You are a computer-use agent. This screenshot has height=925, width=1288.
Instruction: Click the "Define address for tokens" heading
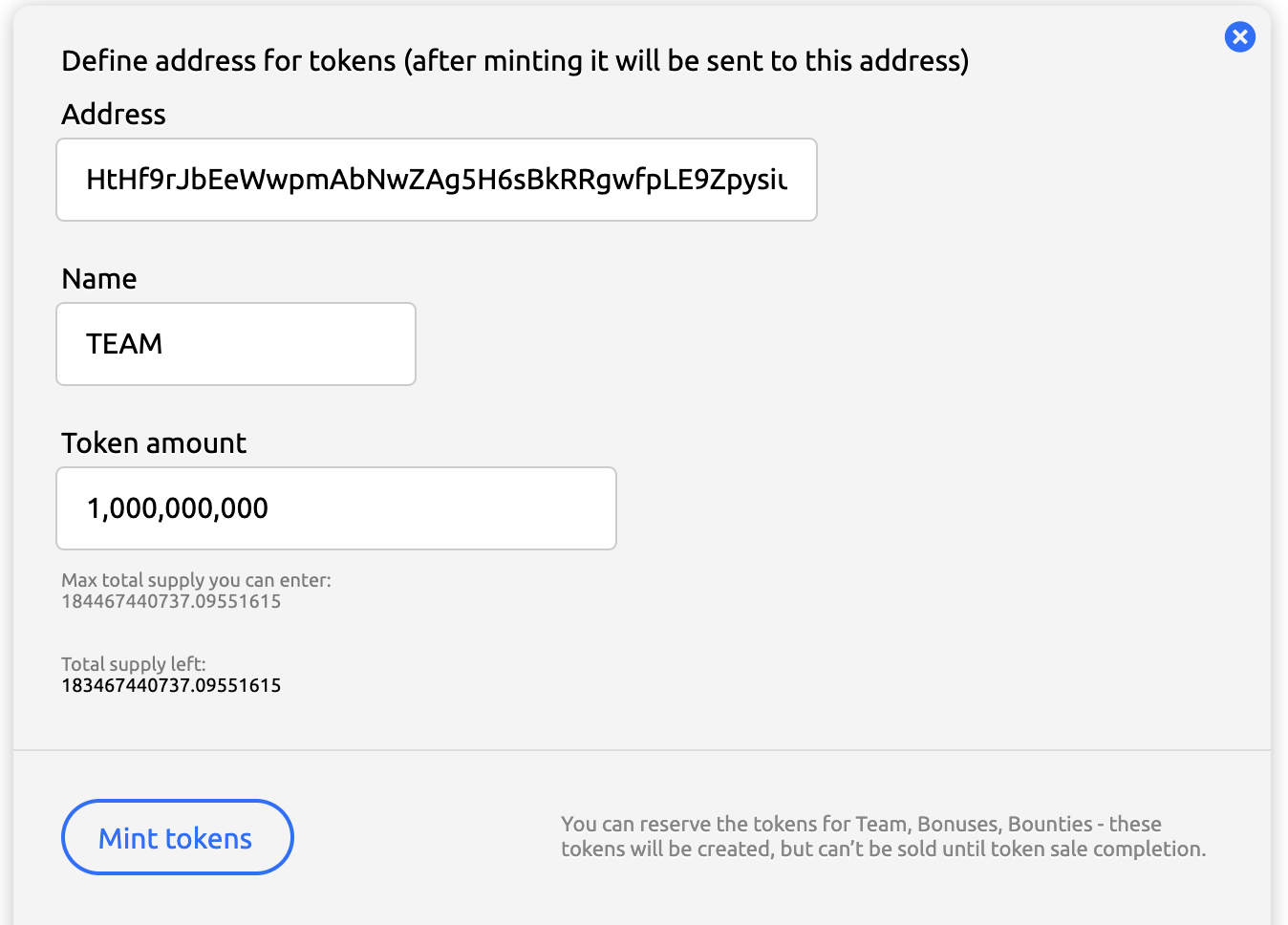(515, 61)
